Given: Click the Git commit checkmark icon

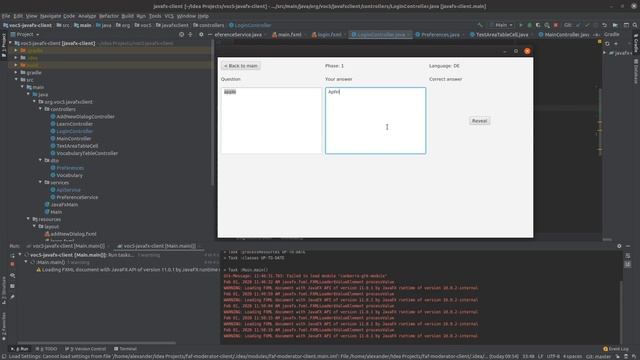Looking at the screenshot, I should (587, 25).
